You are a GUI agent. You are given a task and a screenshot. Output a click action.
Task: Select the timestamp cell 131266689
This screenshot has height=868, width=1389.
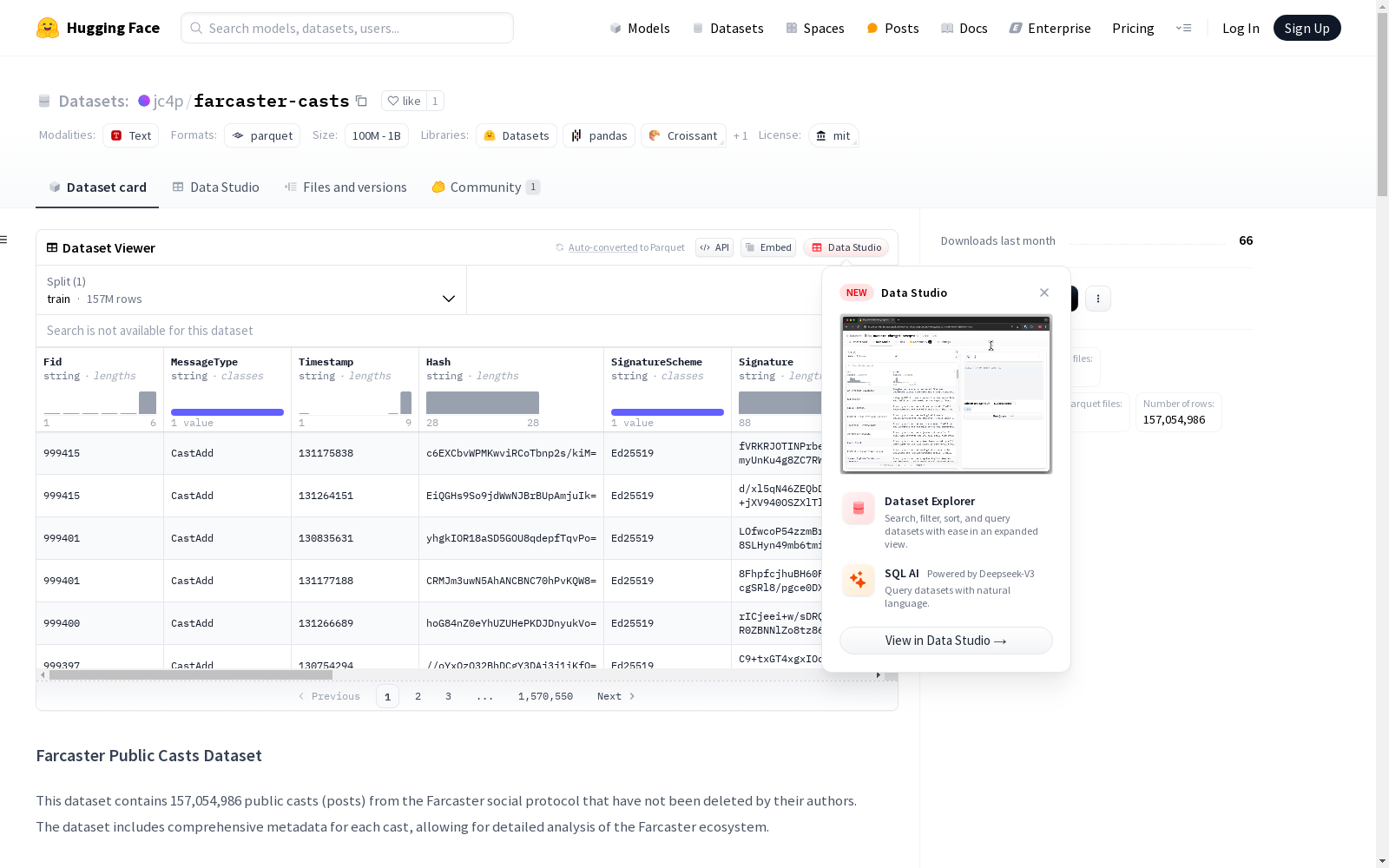pos(355,623)
